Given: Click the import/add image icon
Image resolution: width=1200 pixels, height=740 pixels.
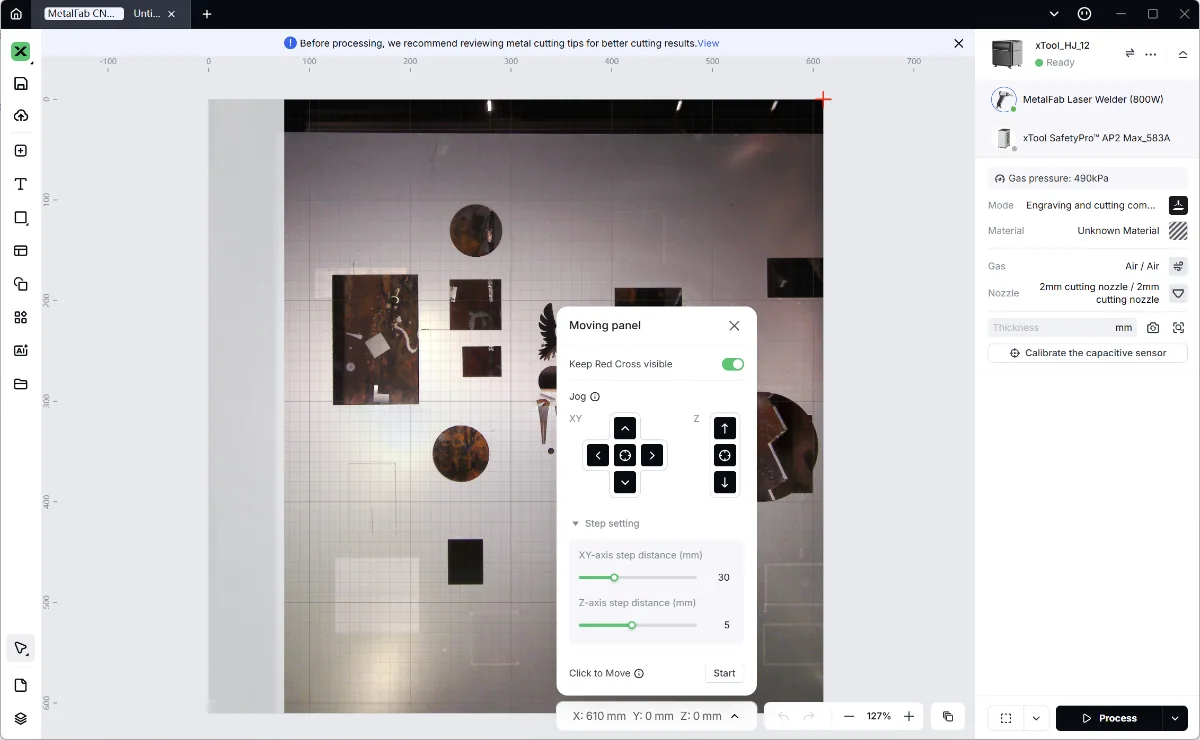Looking at the screenshot, I should click(x=20, y=151).
